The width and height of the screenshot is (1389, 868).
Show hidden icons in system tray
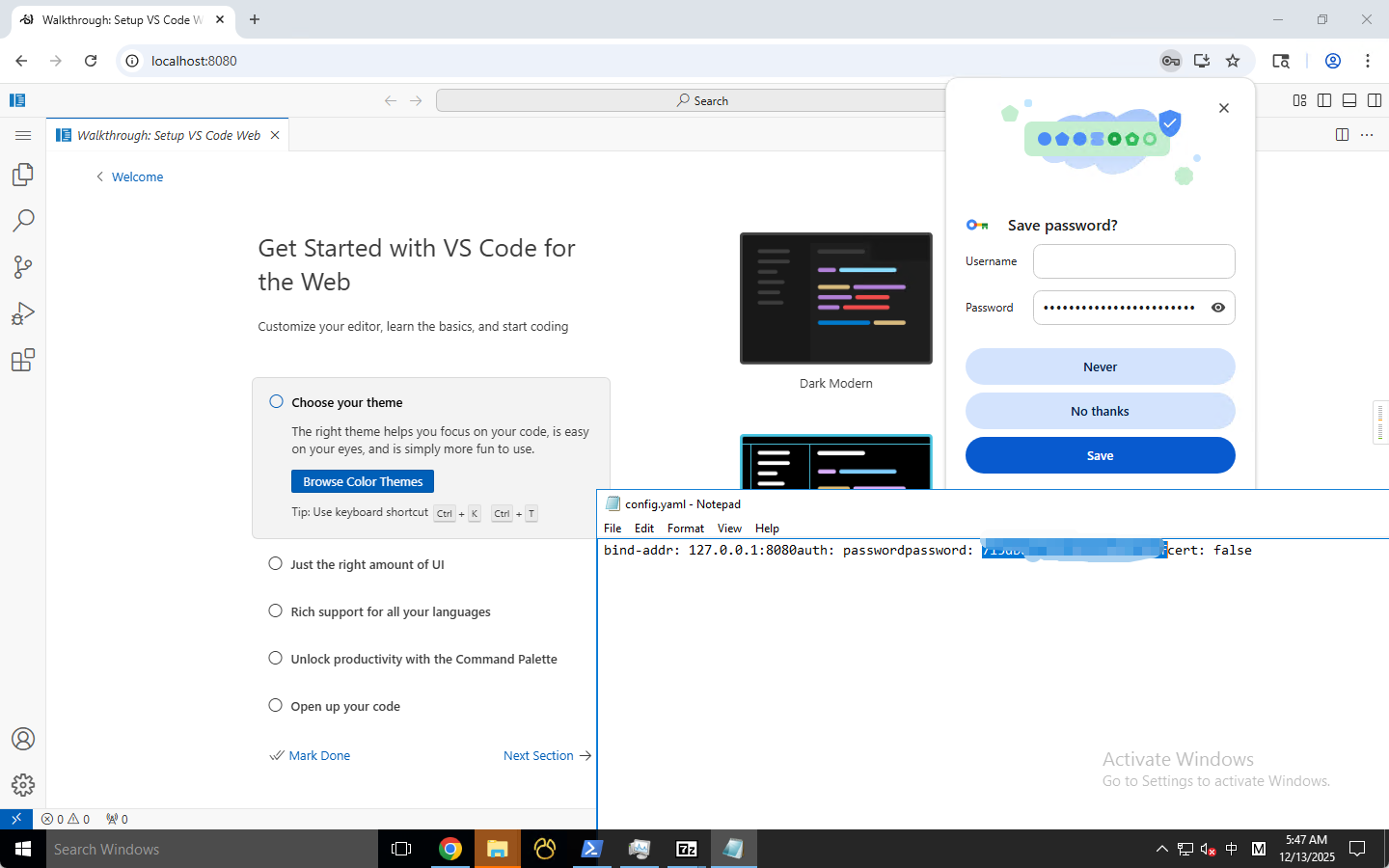(x=1161, y=849)
